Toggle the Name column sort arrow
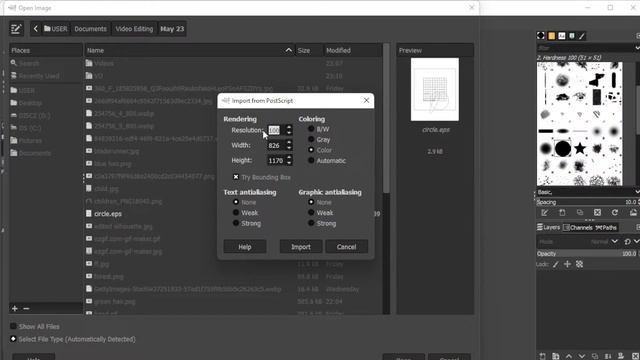 289,50
